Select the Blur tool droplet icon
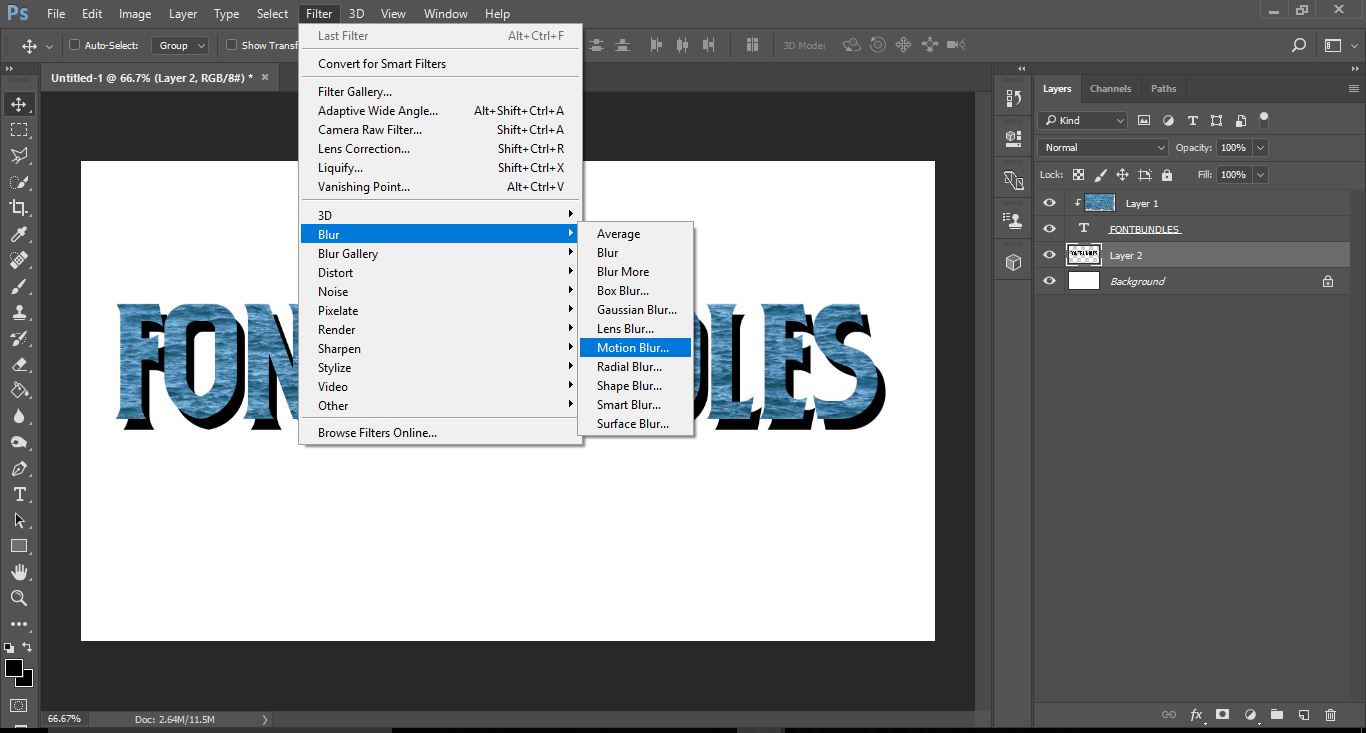Screen dimensions: 1366x733 point(19,416)
